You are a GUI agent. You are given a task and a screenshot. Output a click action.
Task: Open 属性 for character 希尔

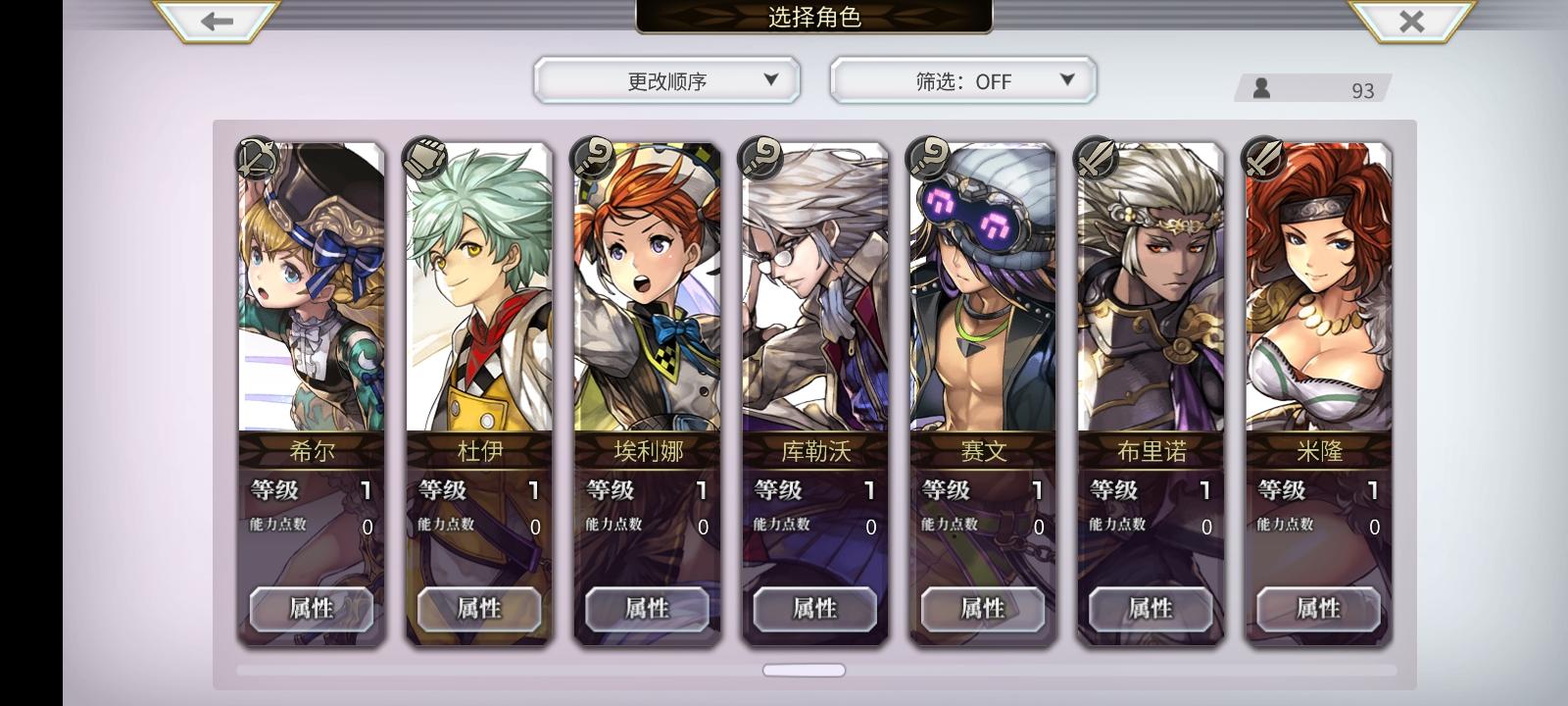pos(312,609)
